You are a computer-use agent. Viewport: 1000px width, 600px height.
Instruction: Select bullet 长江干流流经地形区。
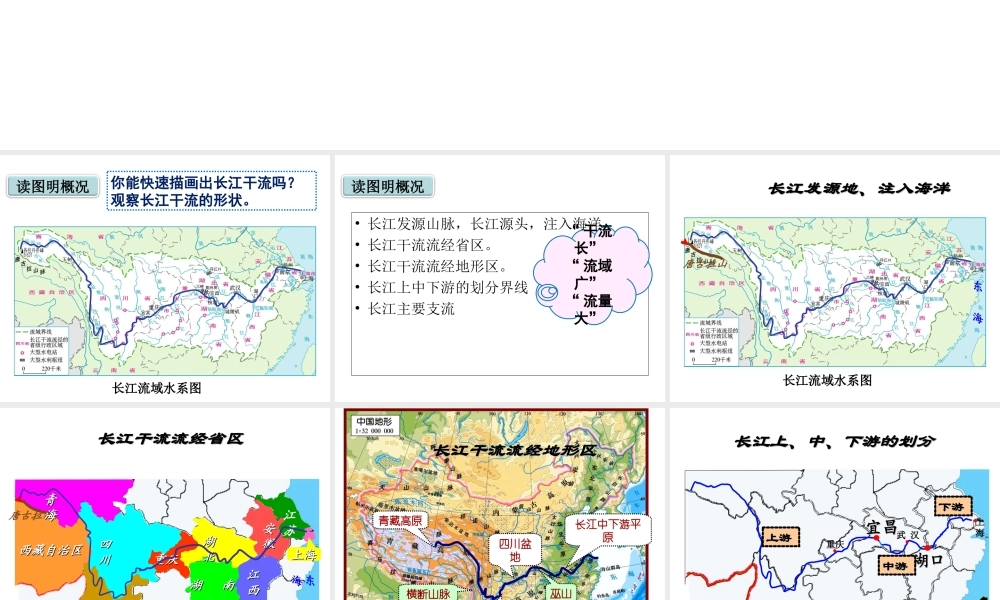tap(437, 266)
